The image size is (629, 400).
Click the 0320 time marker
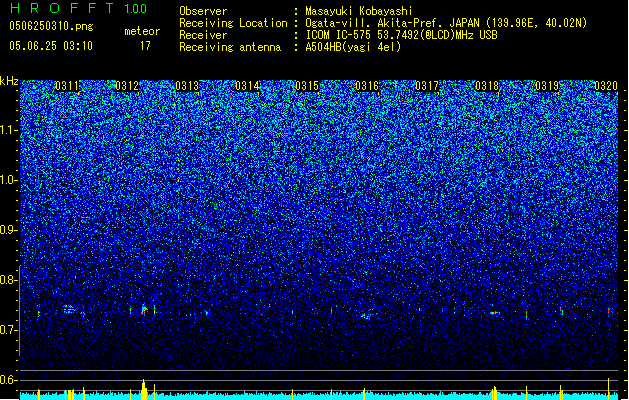[x=606, y=86]
